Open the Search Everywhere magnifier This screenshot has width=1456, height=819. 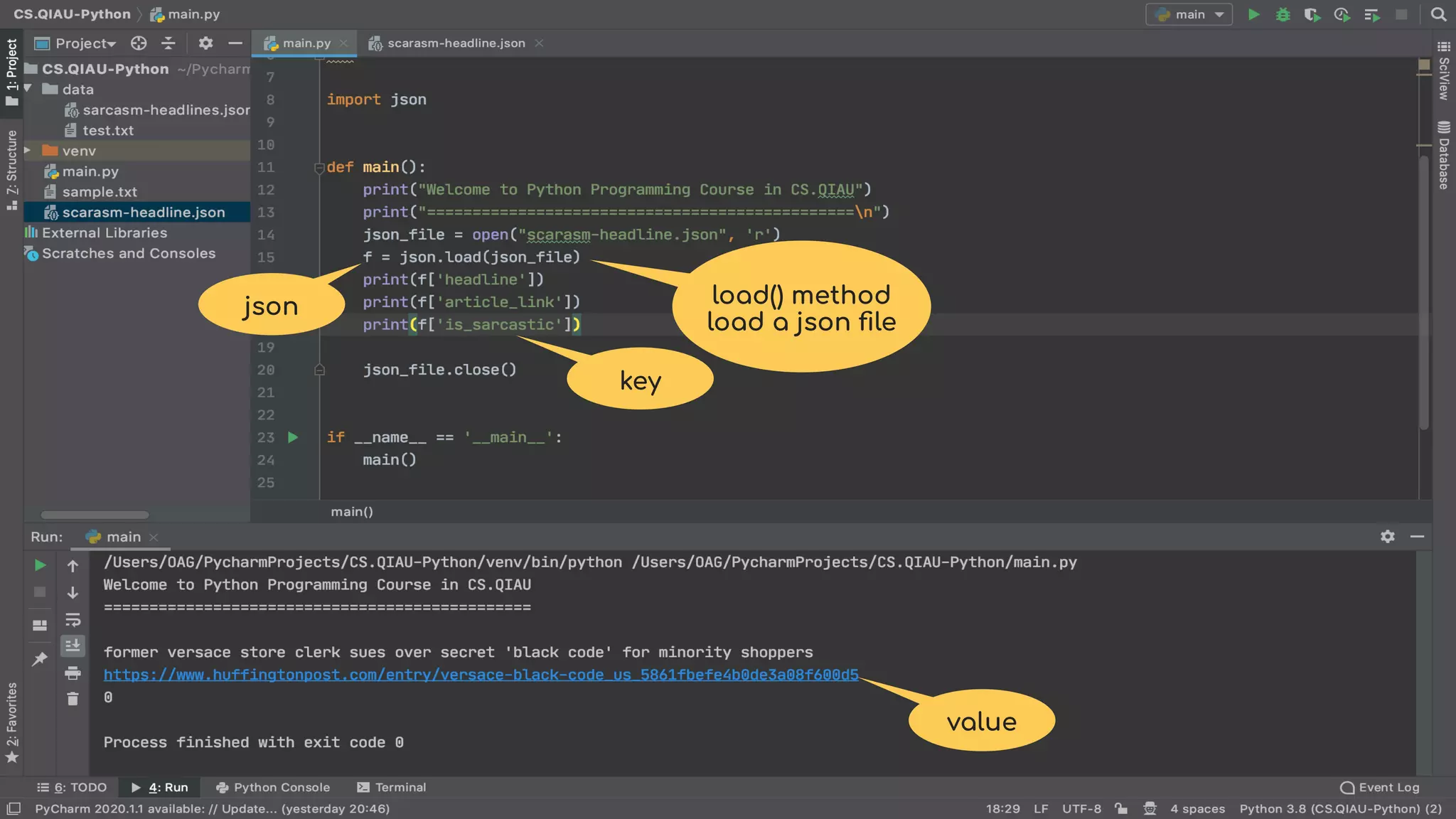click(x=1438, y=14)
